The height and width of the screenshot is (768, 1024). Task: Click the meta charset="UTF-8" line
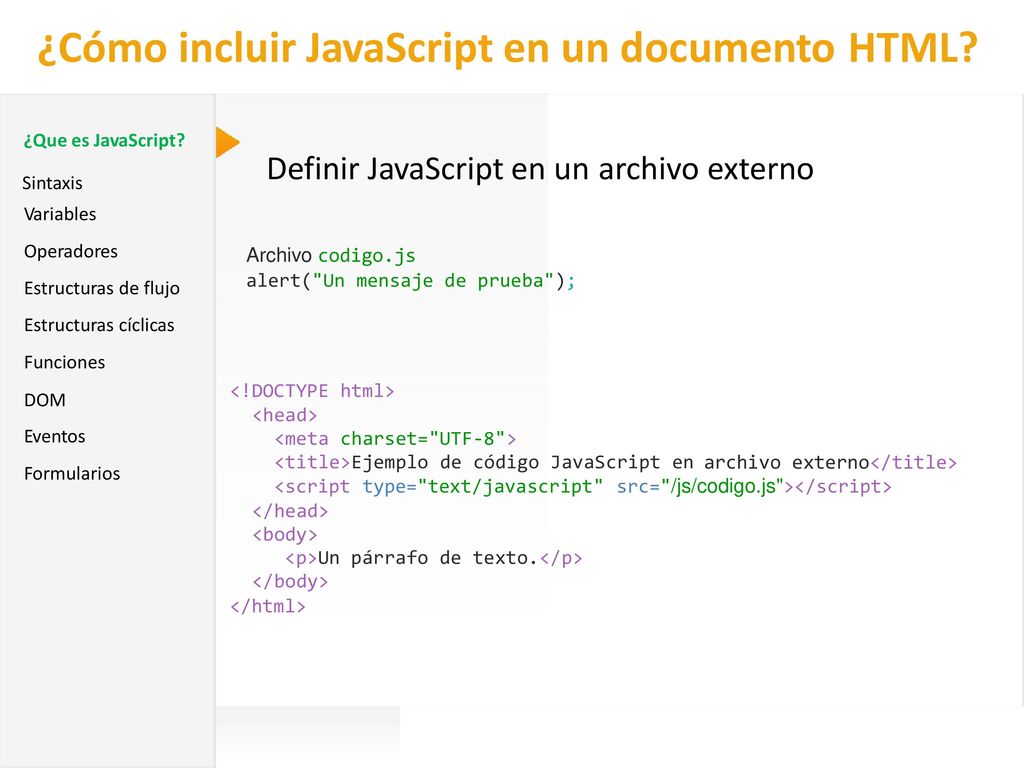396,439
